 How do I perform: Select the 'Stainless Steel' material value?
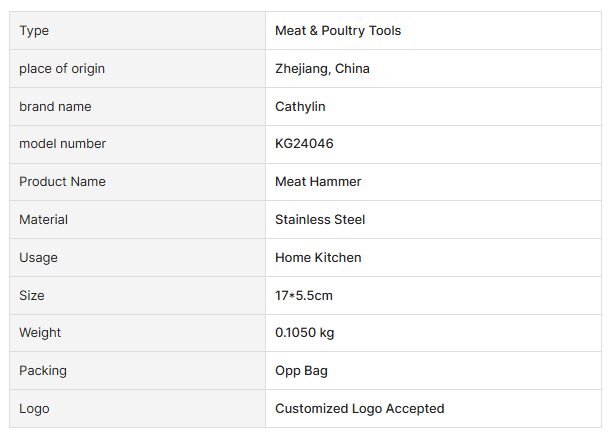coord(320,219)
